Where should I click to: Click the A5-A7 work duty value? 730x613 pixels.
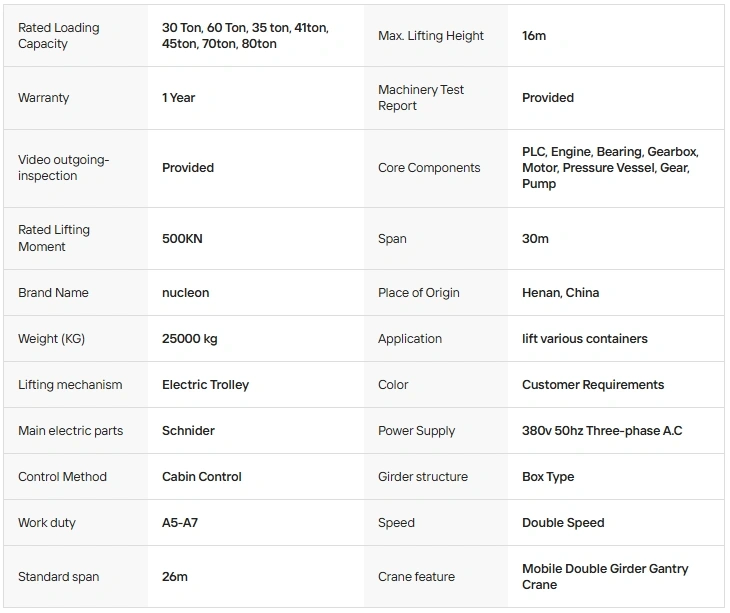pyautogui.click(x=180, y=523)
